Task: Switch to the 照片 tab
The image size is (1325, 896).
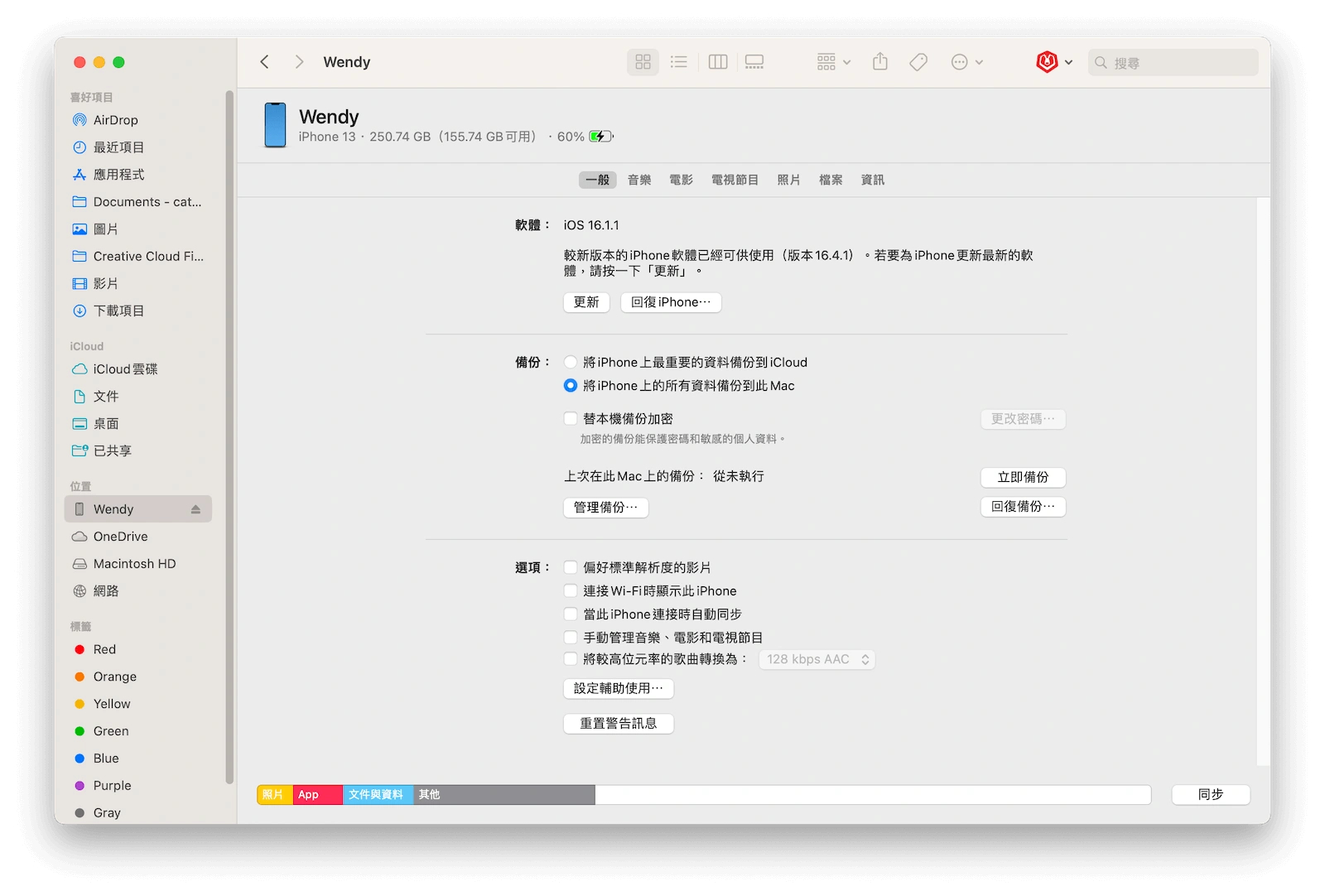Action: click(788, 180)
